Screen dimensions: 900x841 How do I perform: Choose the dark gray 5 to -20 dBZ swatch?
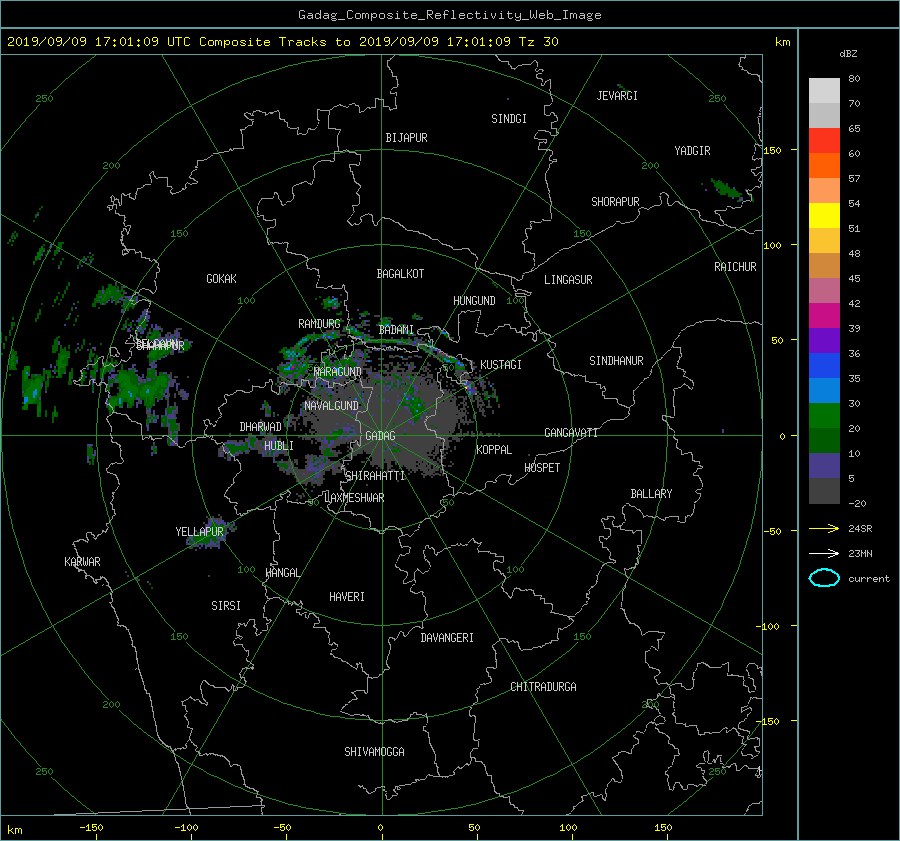pos(824,491)
